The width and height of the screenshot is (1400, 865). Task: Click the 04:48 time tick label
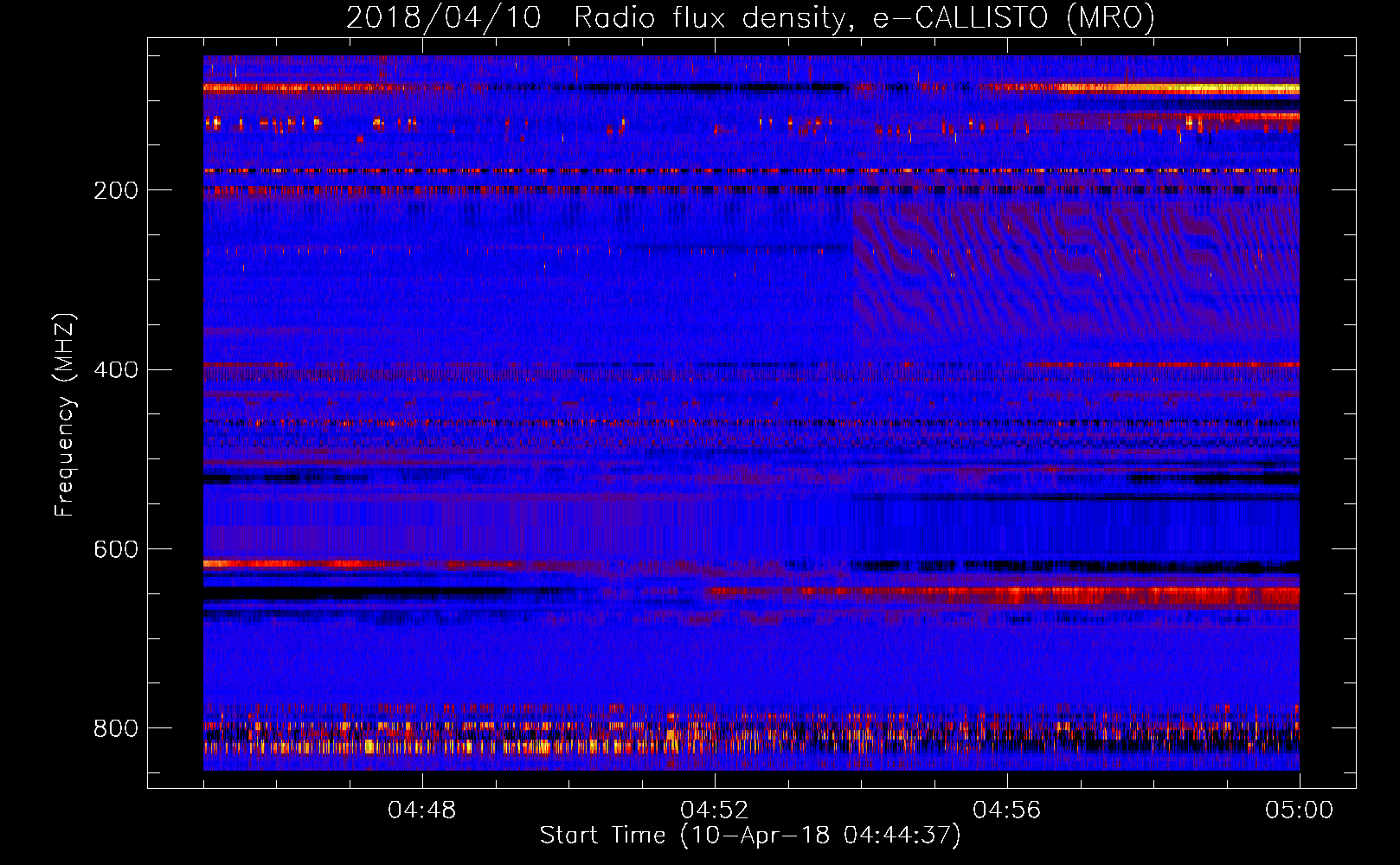click(x=421, y=811)
